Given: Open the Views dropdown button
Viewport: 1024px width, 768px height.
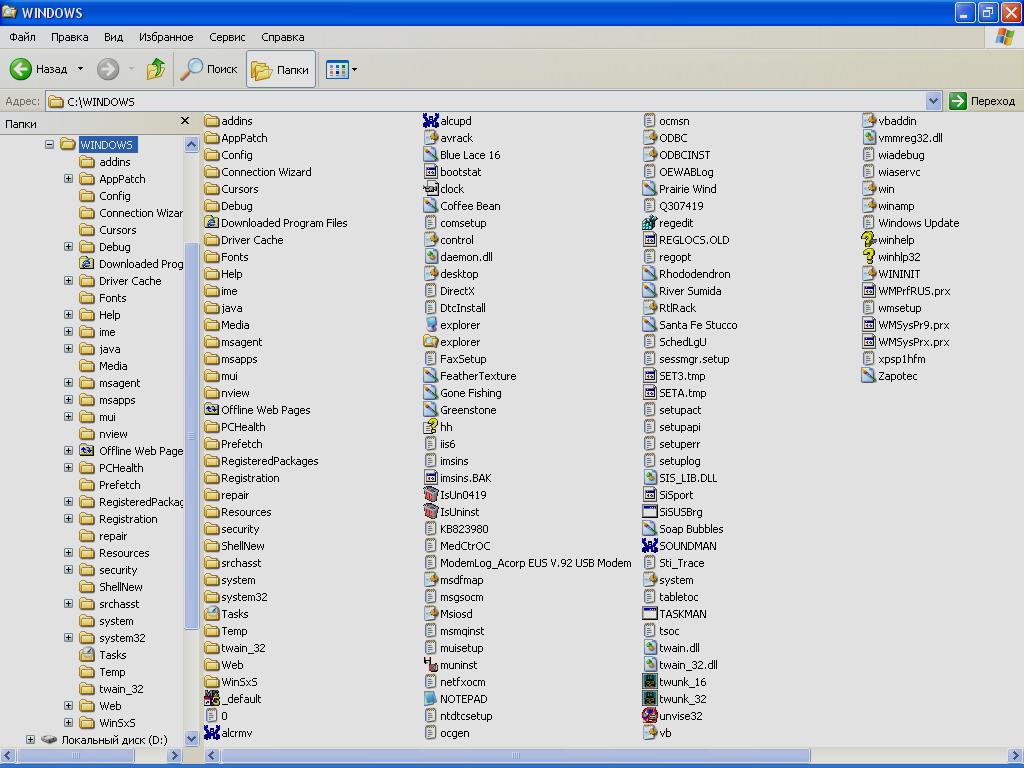Looking at the screenshot, I should [x=341, y=69].
